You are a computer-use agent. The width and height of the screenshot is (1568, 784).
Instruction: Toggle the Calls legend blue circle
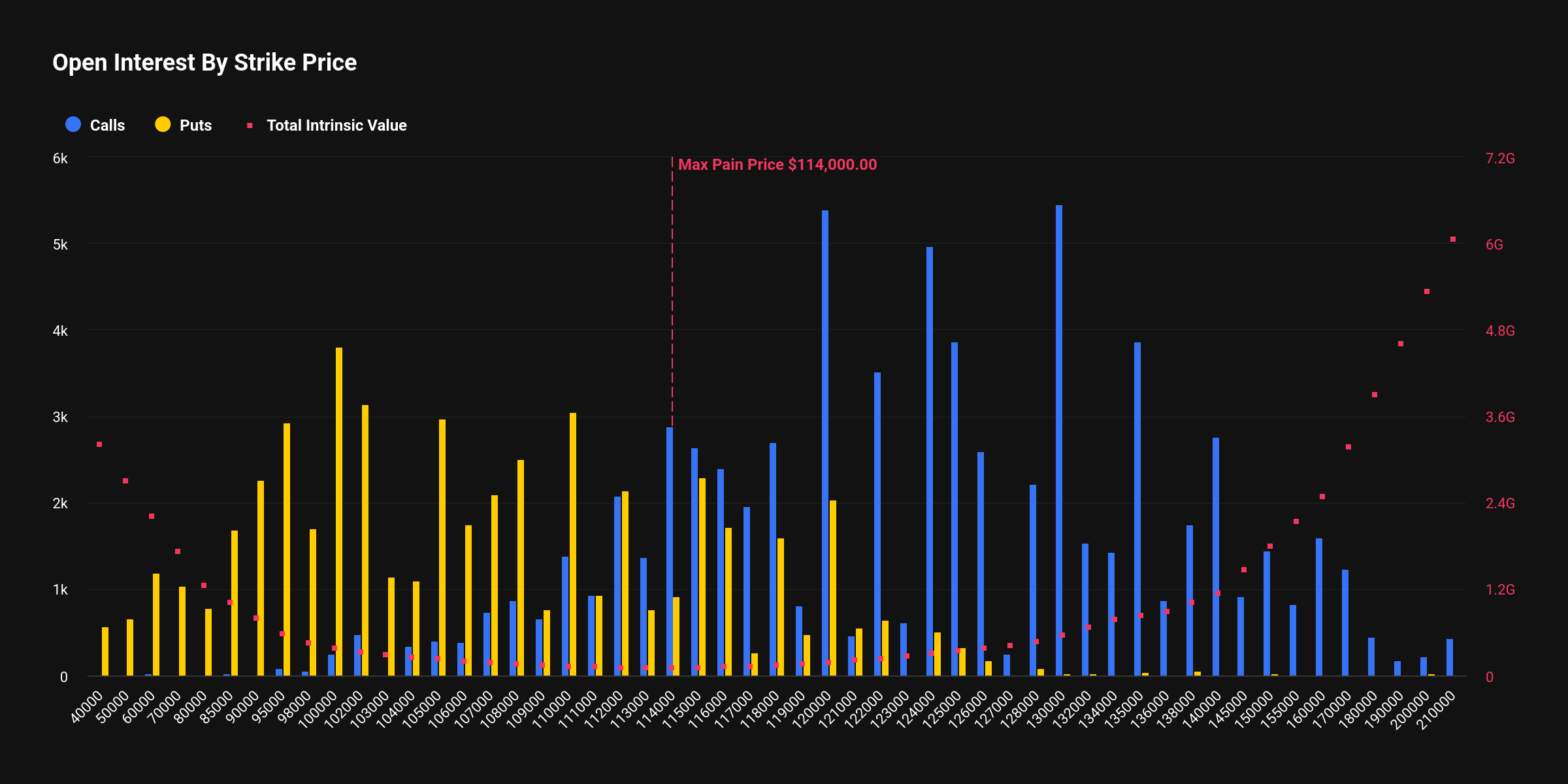tap(73, 125)
